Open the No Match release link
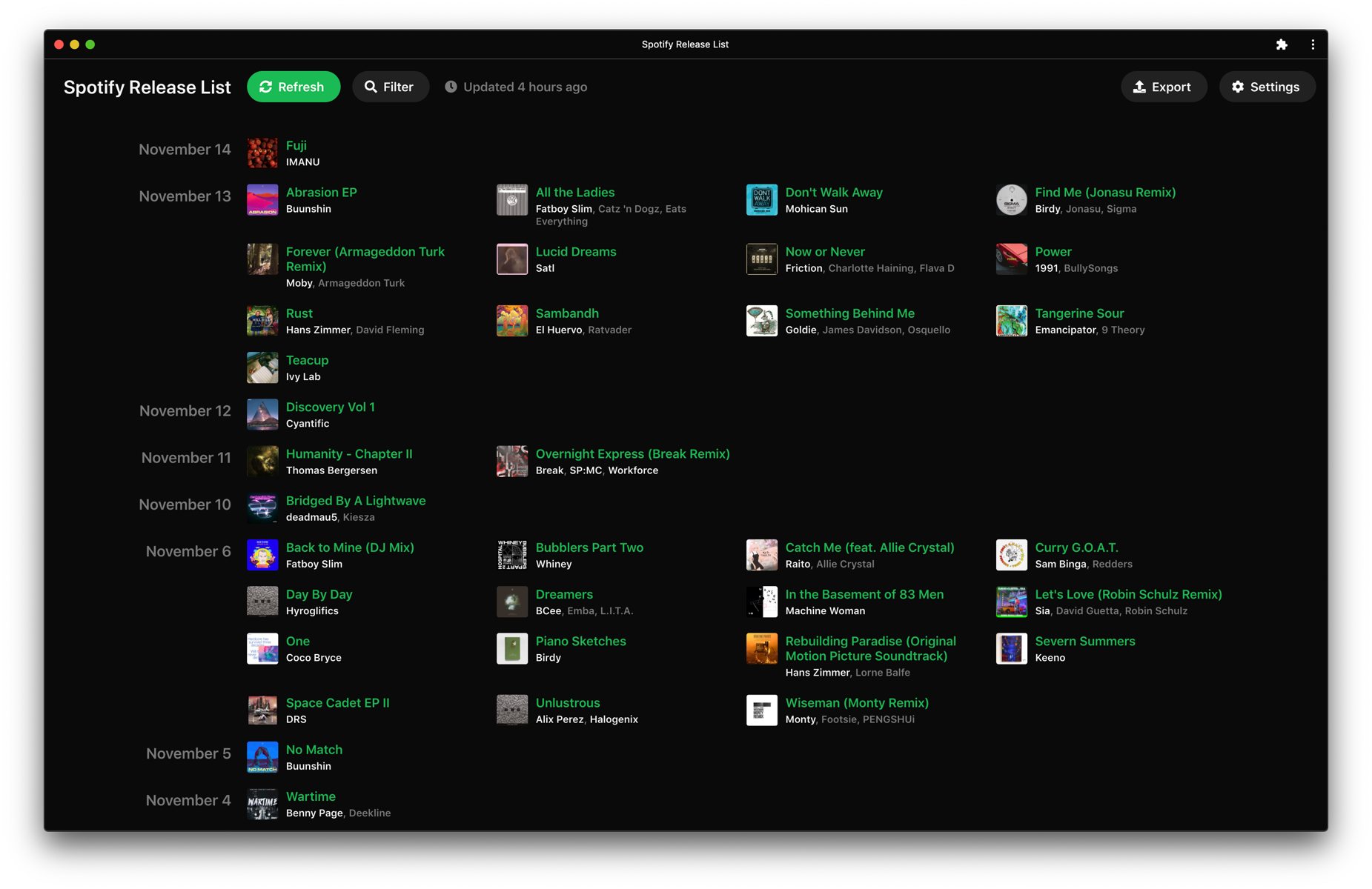The width and height of the screenshot is (1372, 889). [314, 750]
